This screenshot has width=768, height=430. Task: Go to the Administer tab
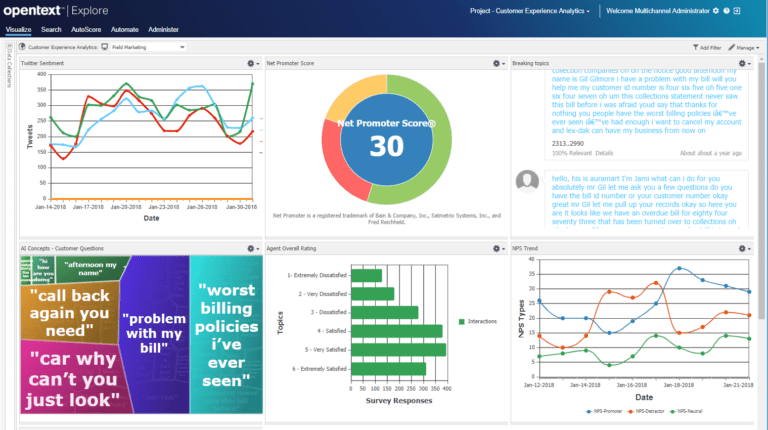click(x=163, y=29)
